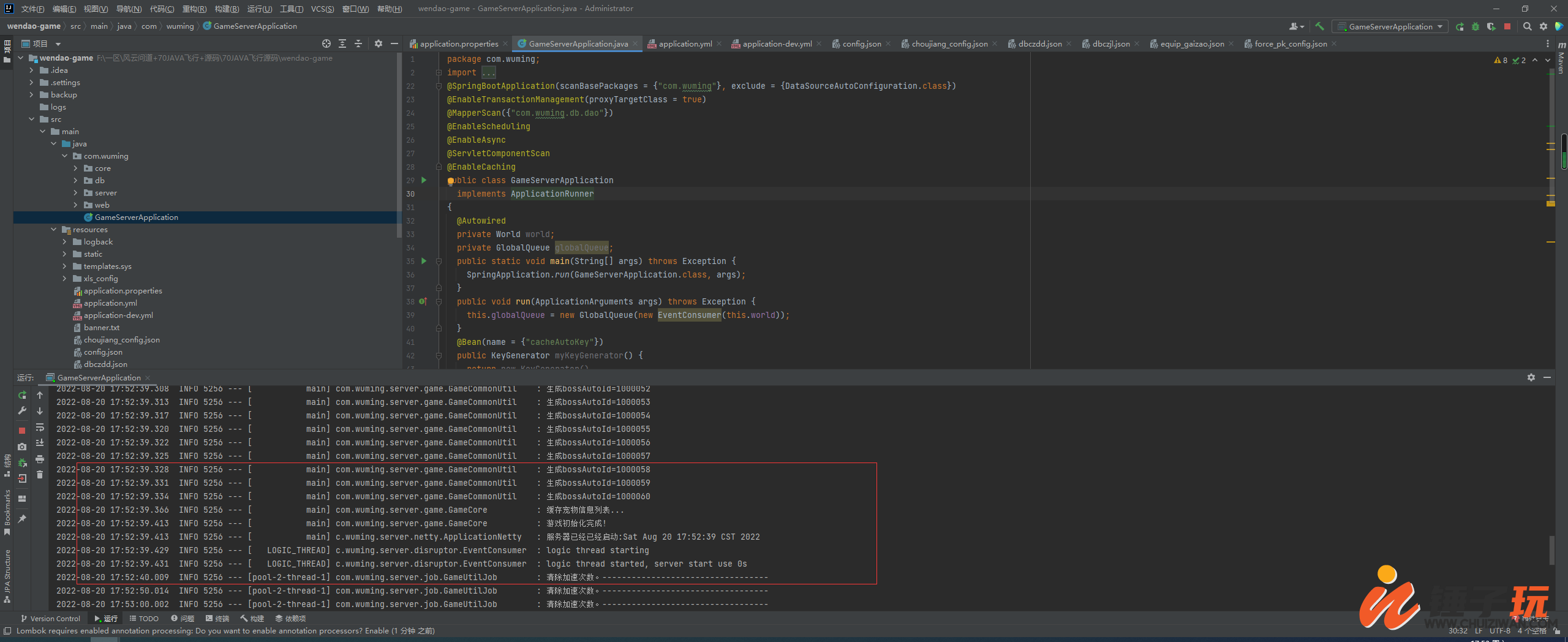Click editor tabs three-dot more menu
Viewport: 1568px width, 642px height.
point(1548,43)
